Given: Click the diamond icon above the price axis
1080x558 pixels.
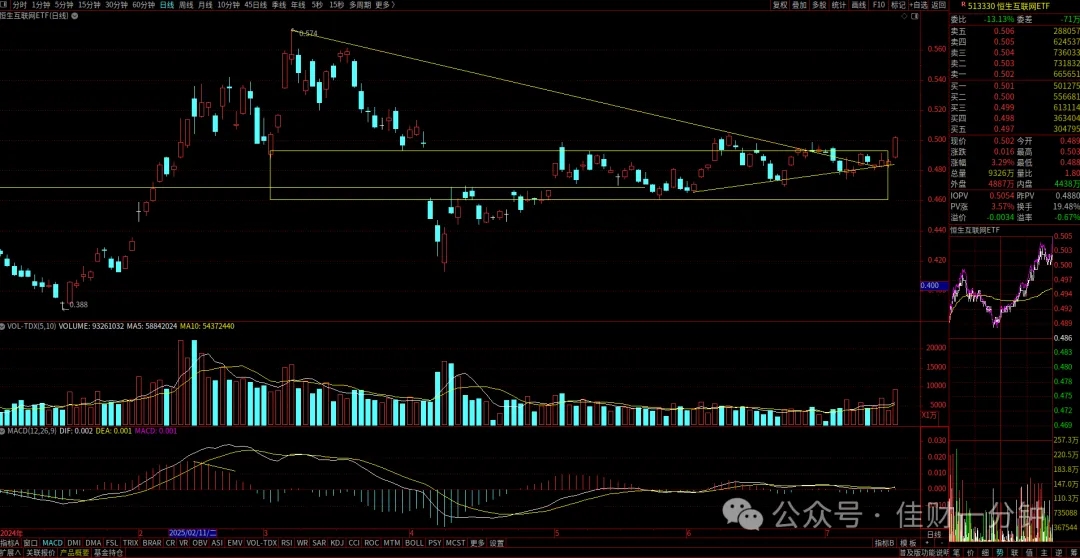Looking at the screenshot, I should 902,15.
